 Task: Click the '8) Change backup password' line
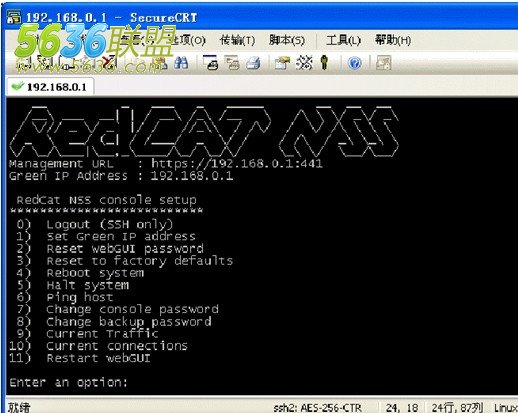[x=114, y=322]
